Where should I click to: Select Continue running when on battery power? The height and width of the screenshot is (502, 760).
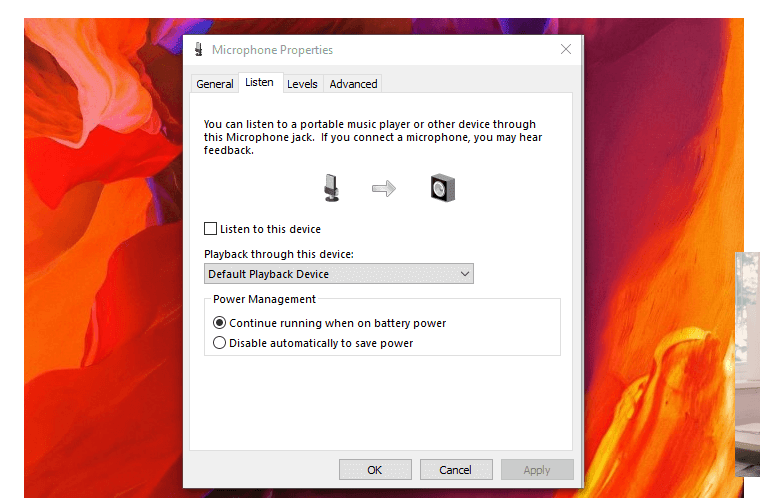(x=219, y=323)
